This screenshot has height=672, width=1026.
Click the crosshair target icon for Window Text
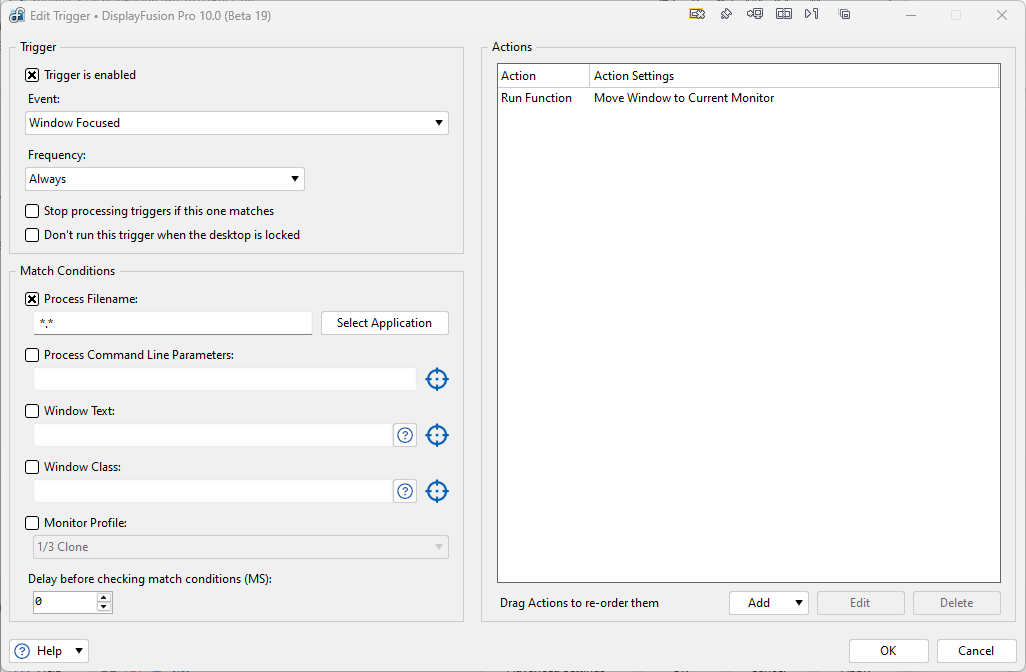click(x=437, y=435)
